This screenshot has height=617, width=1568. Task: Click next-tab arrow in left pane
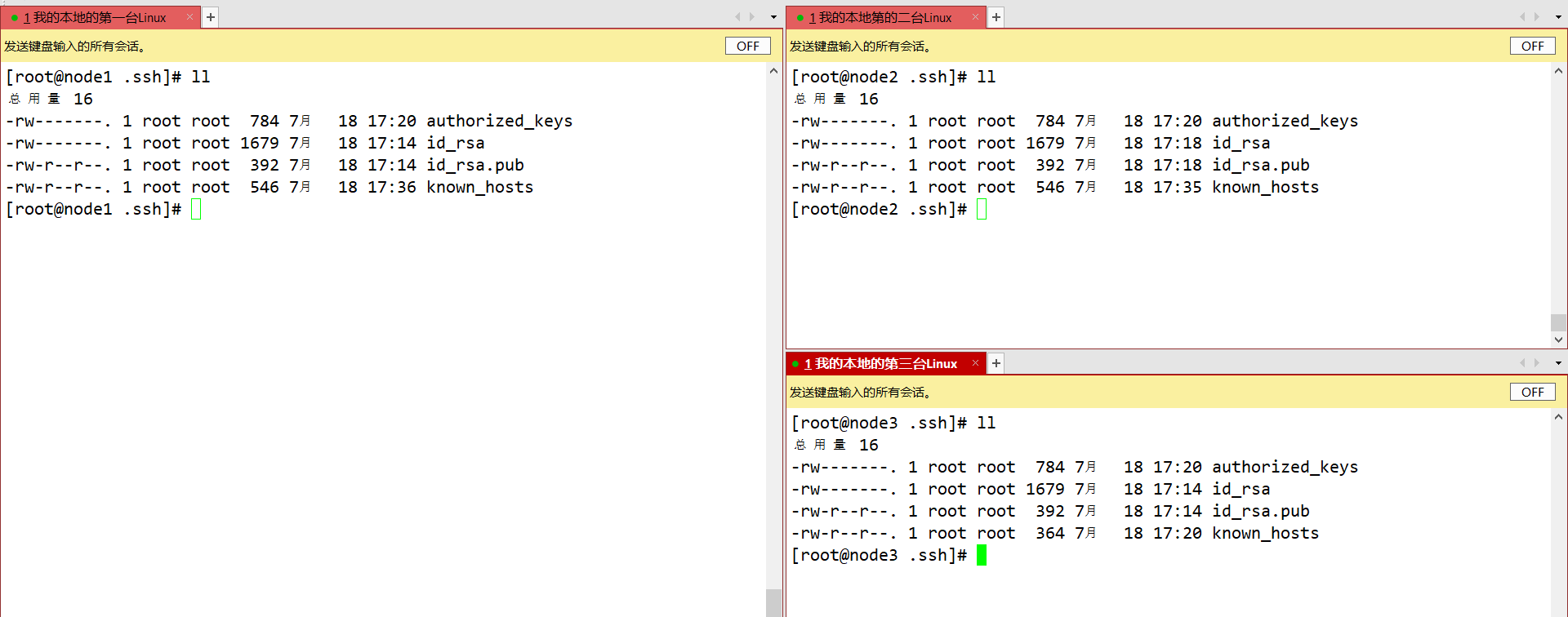(x=752, y=17)
